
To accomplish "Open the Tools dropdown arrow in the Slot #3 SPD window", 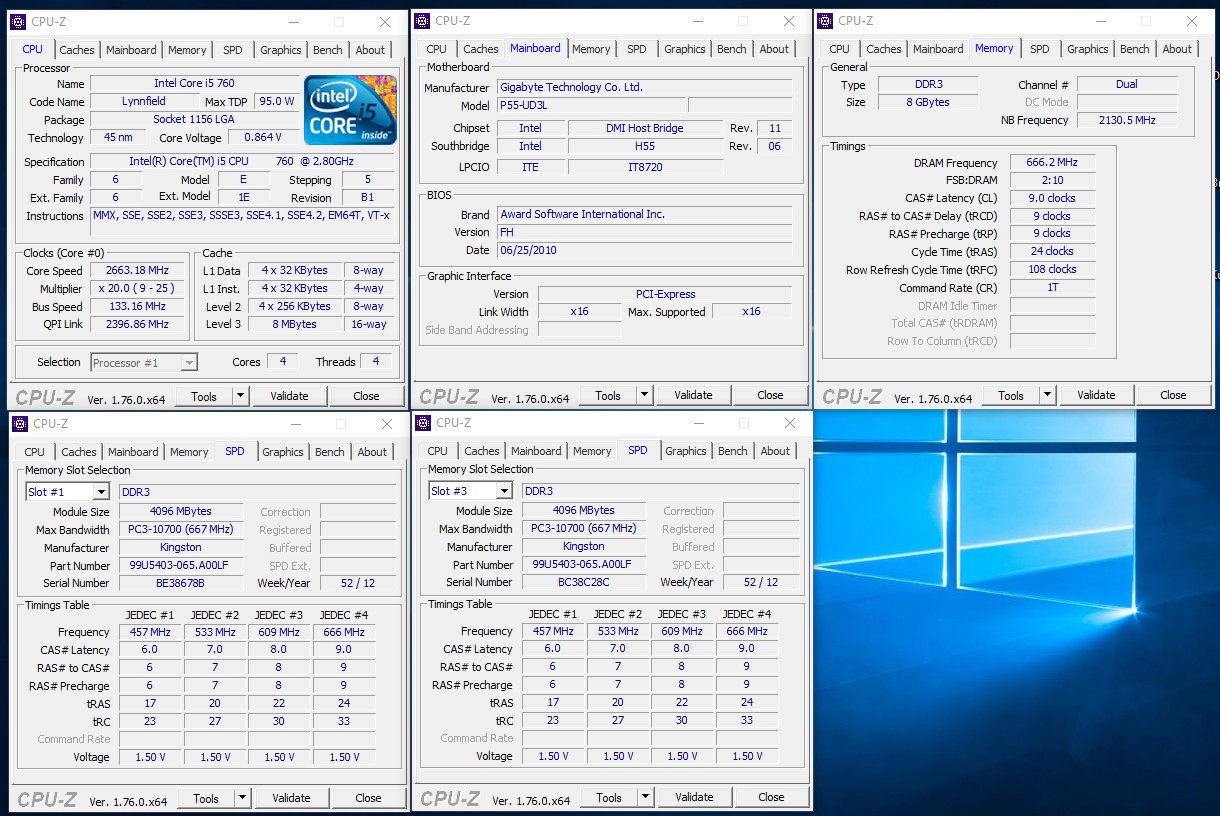I will click(645, 797).
